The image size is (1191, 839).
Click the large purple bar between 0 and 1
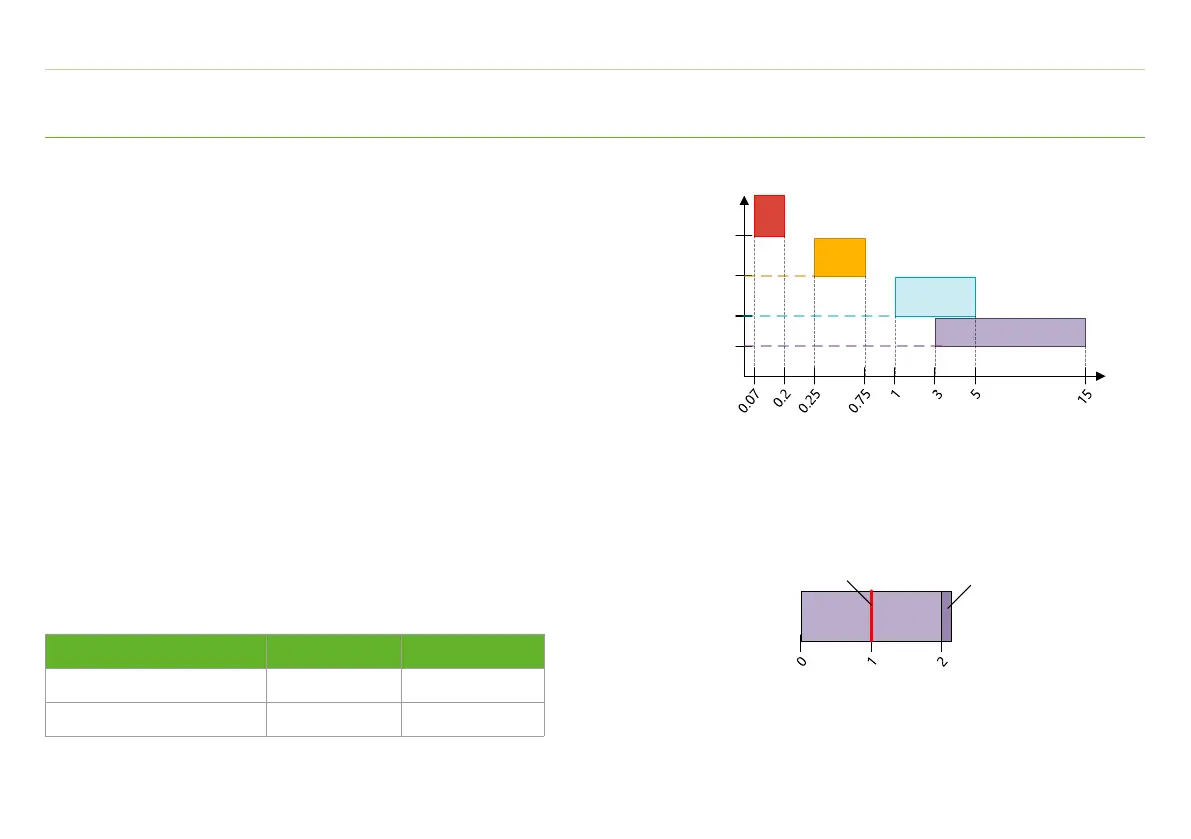point(836,616)
